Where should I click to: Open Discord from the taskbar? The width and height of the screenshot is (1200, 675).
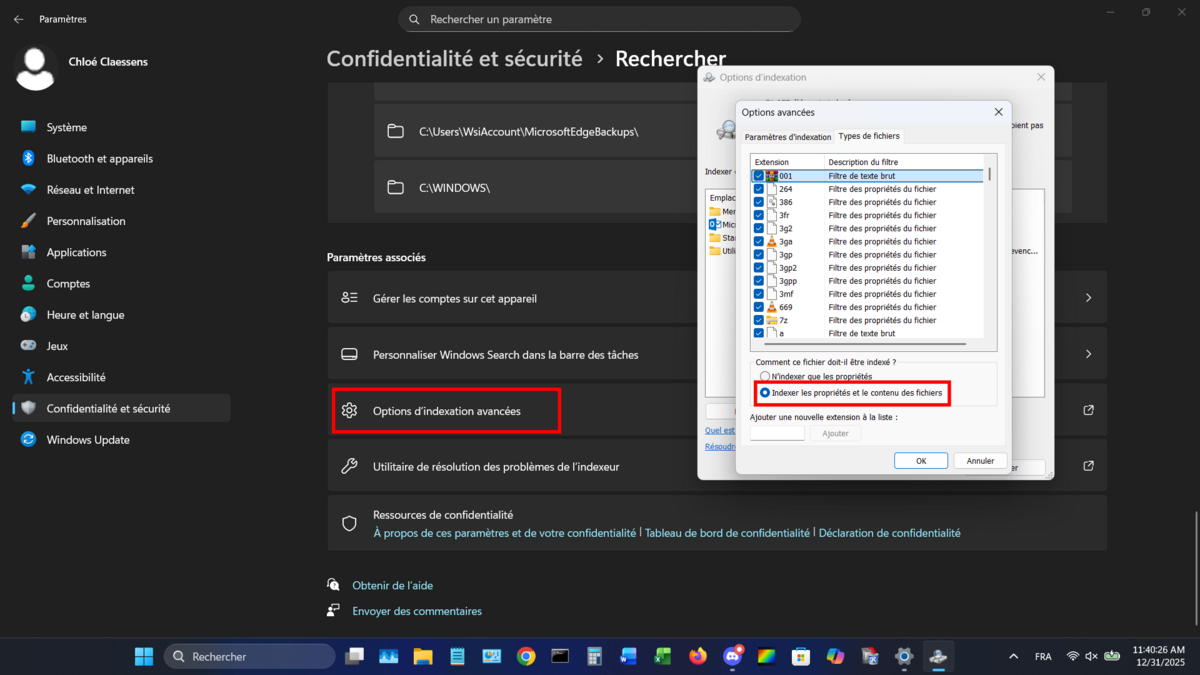point(732,656)
